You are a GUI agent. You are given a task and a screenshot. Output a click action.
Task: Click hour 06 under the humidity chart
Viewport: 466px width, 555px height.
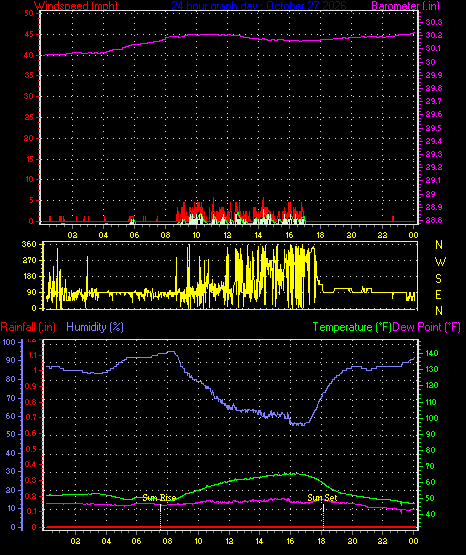137,541
